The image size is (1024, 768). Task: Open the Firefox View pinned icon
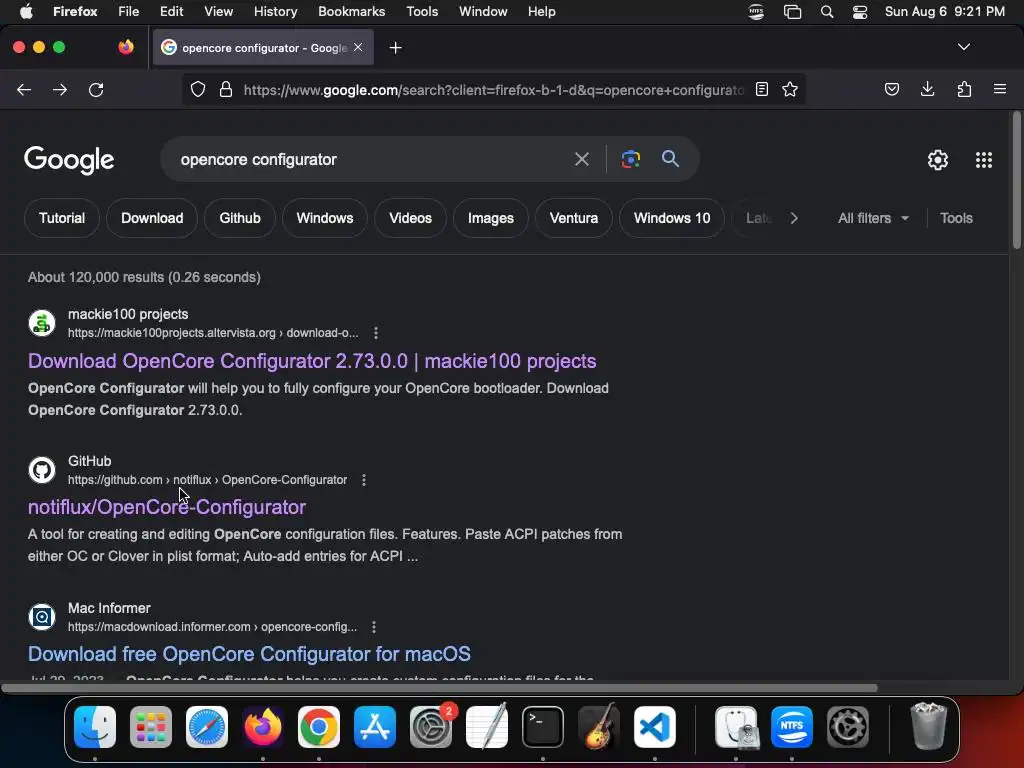(126, 47)
